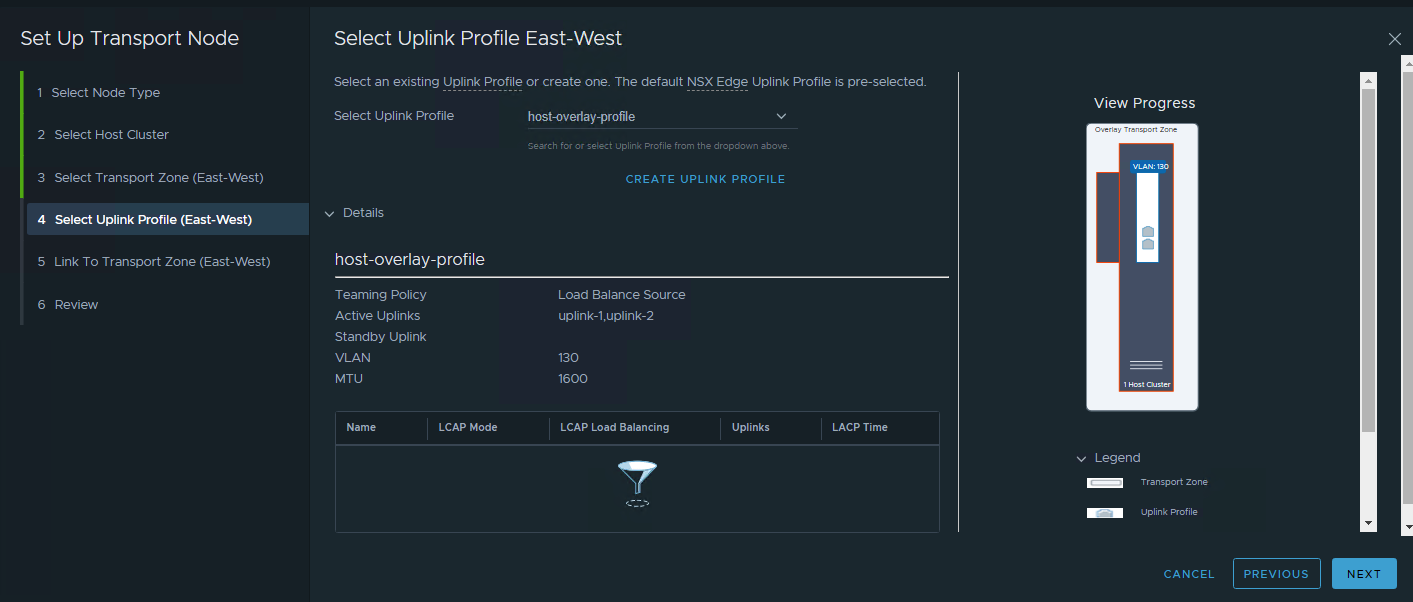Image resolution: width=1413 pixels, height=602 pixels.
Task: Click the scroll up arrow in progress panel
Action: [1368, 80]
